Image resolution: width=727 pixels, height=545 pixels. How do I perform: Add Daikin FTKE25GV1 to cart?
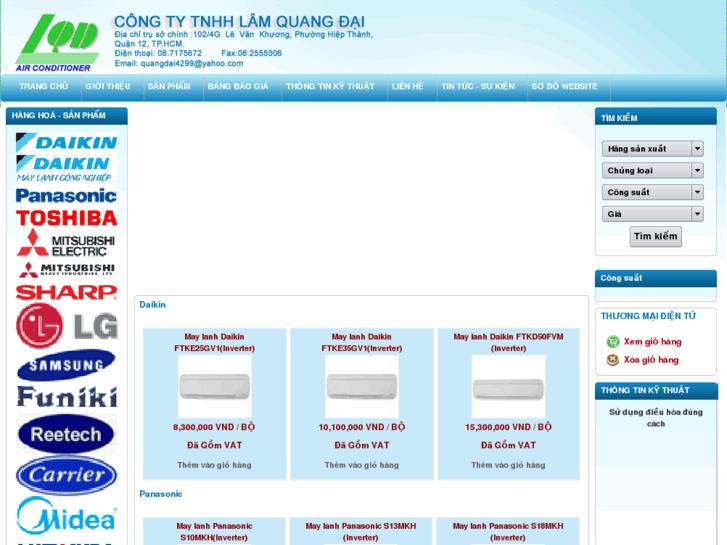tap(214, 465)
